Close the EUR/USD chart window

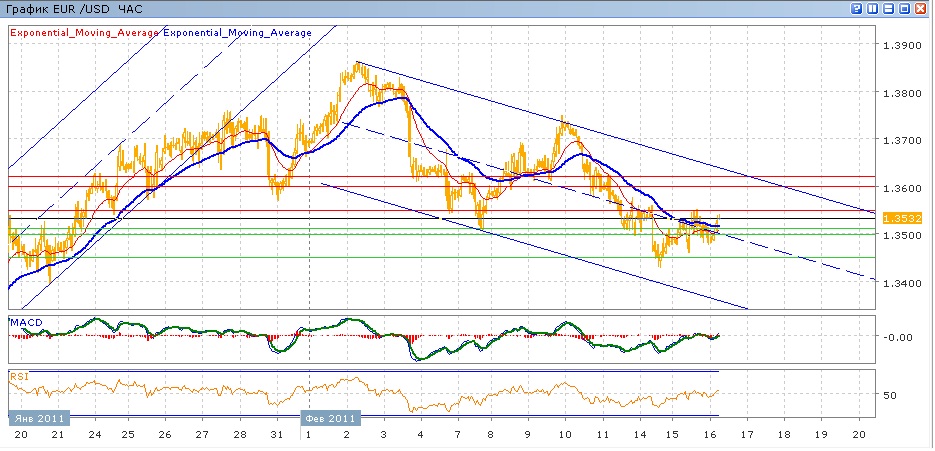921,8
